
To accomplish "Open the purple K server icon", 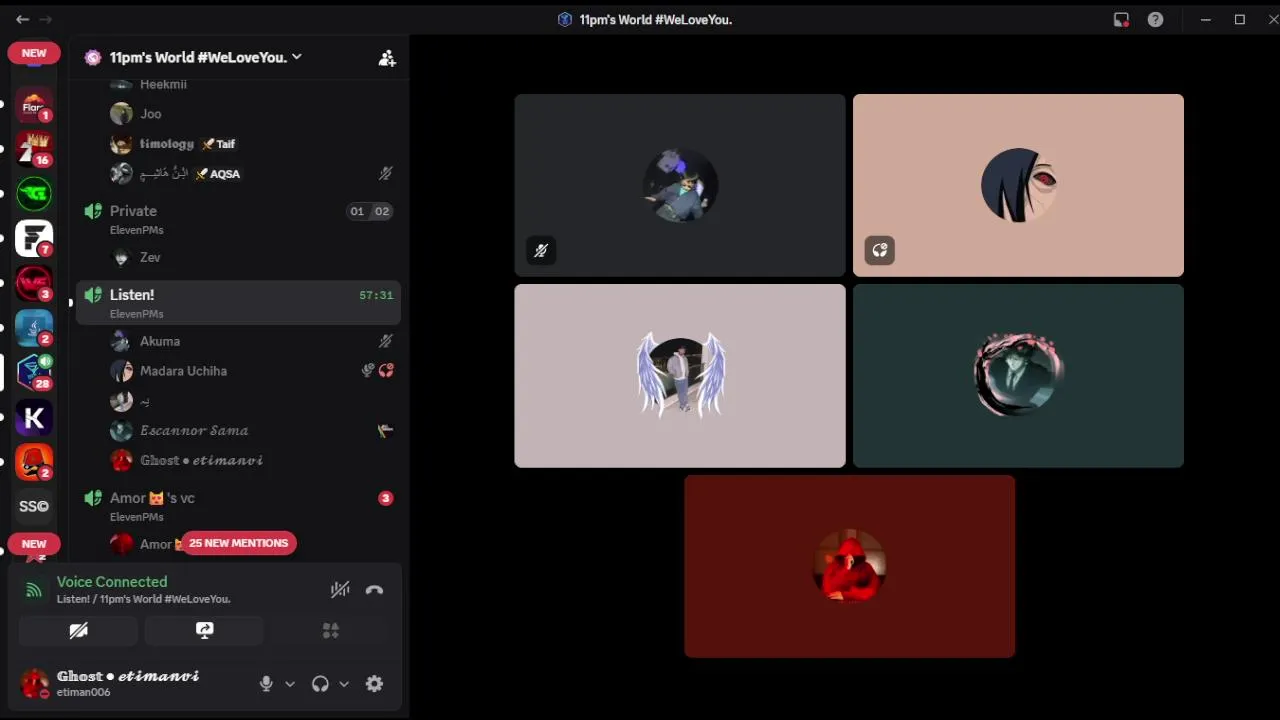I will (x=34, y=418).
